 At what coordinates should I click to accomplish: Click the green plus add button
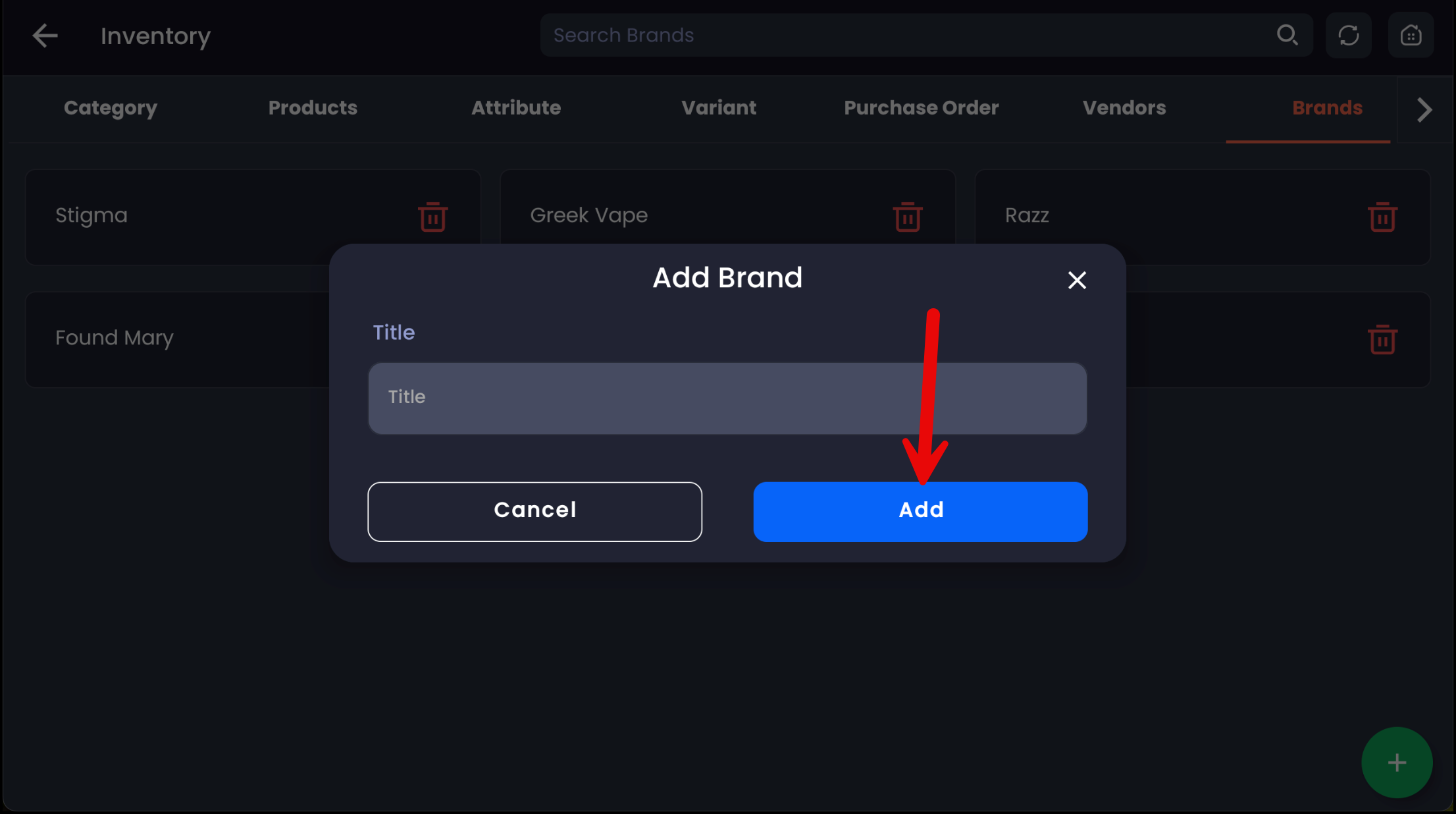pyautogui.click(x=1396, y=763)
